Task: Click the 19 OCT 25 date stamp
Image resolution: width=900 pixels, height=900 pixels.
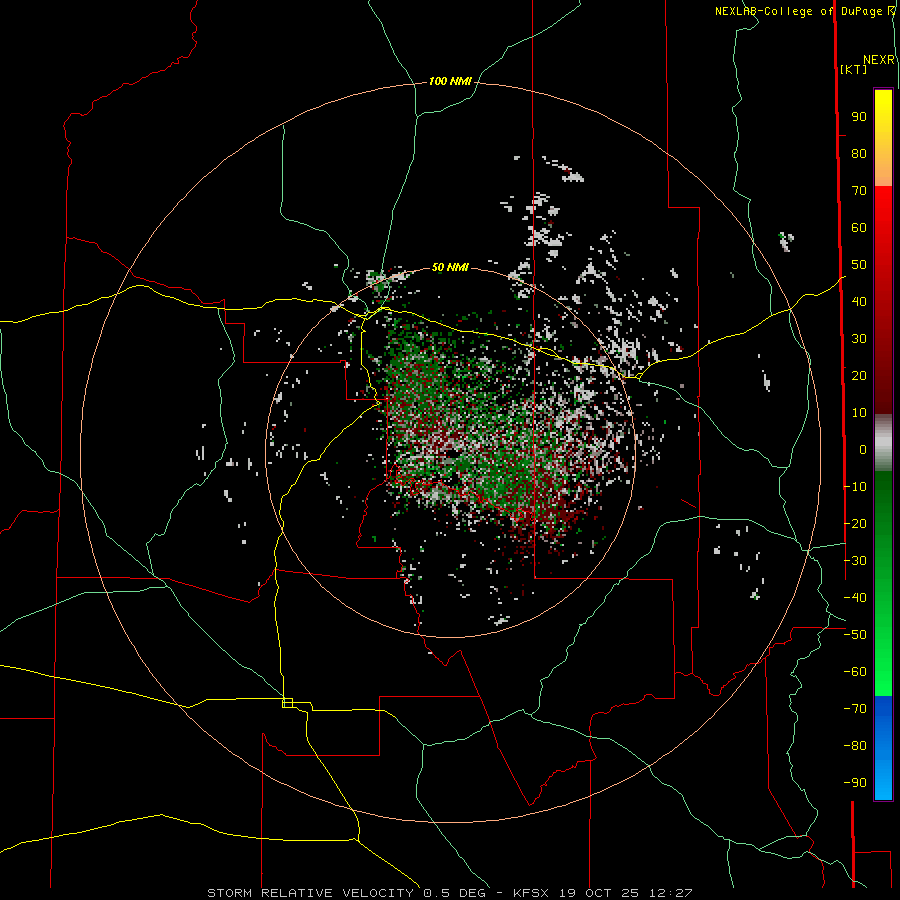Action: coord(599,893)
